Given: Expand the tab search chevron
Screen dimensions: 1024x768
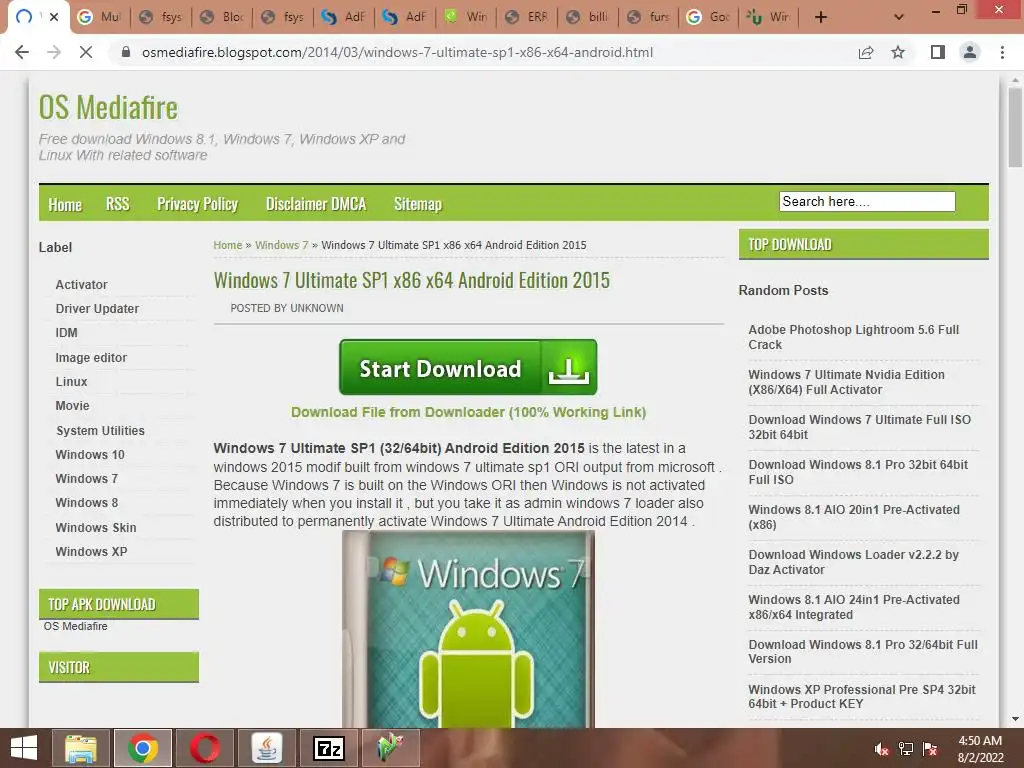Looking at the screenshot, I should (x=899, y=17).
